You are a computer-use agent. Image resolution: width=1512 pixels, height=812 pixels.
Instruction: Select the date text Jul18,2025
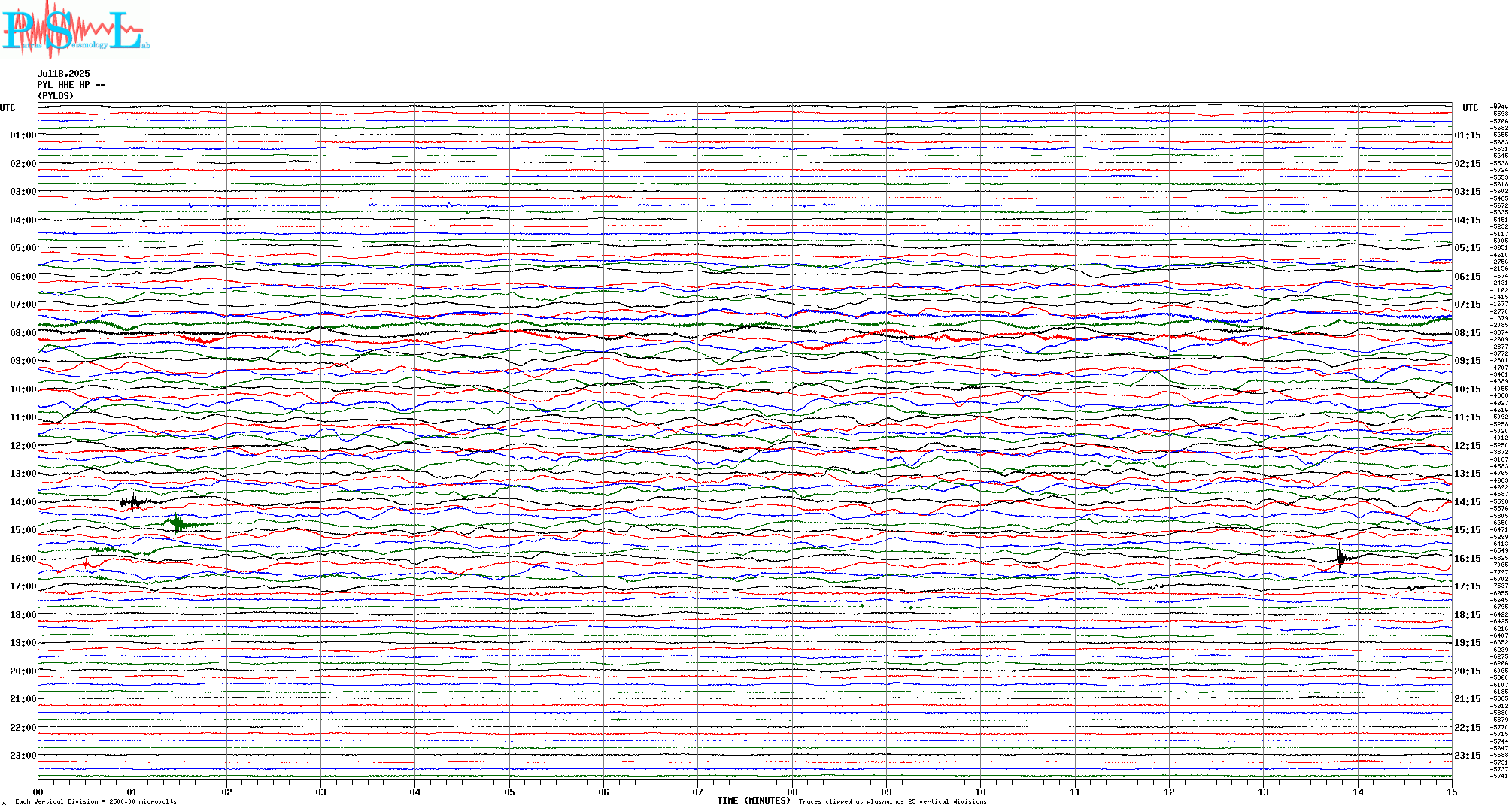63,74
